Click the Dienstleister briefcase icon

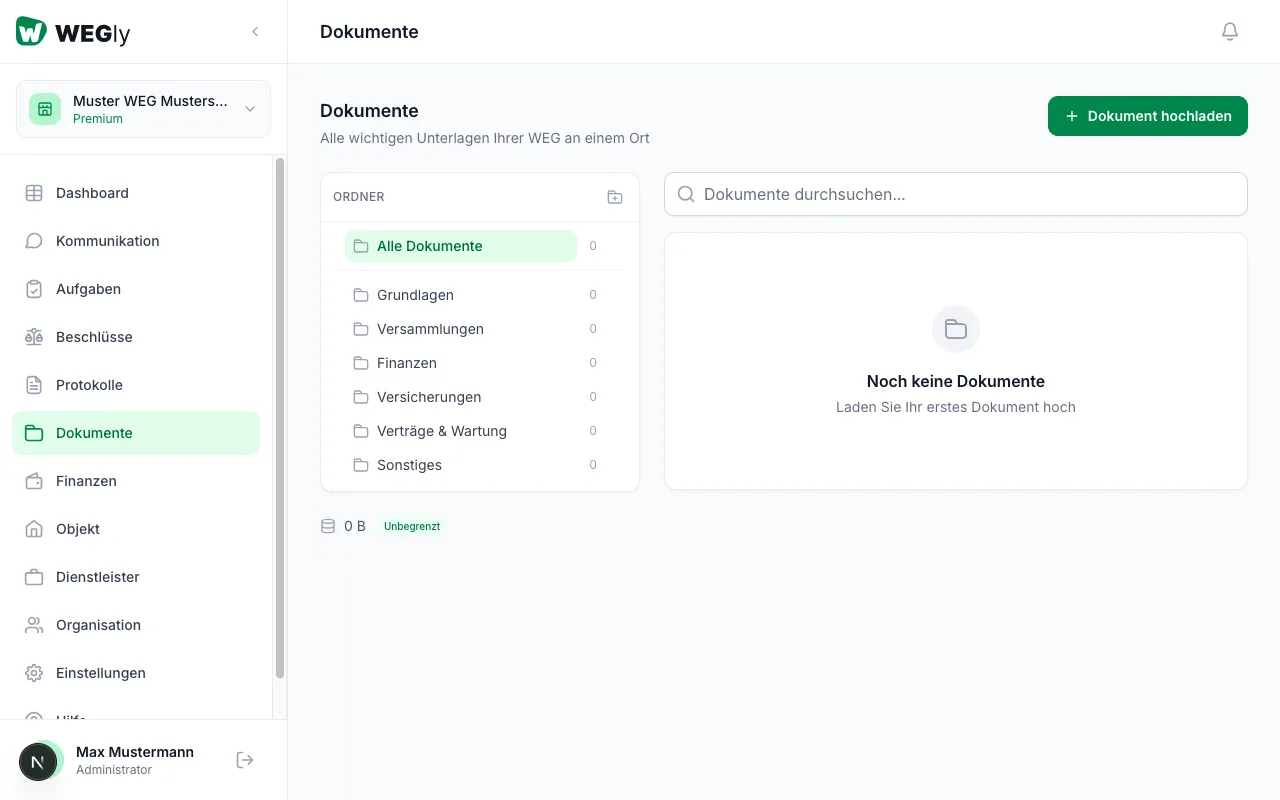[x=34, y=577]
